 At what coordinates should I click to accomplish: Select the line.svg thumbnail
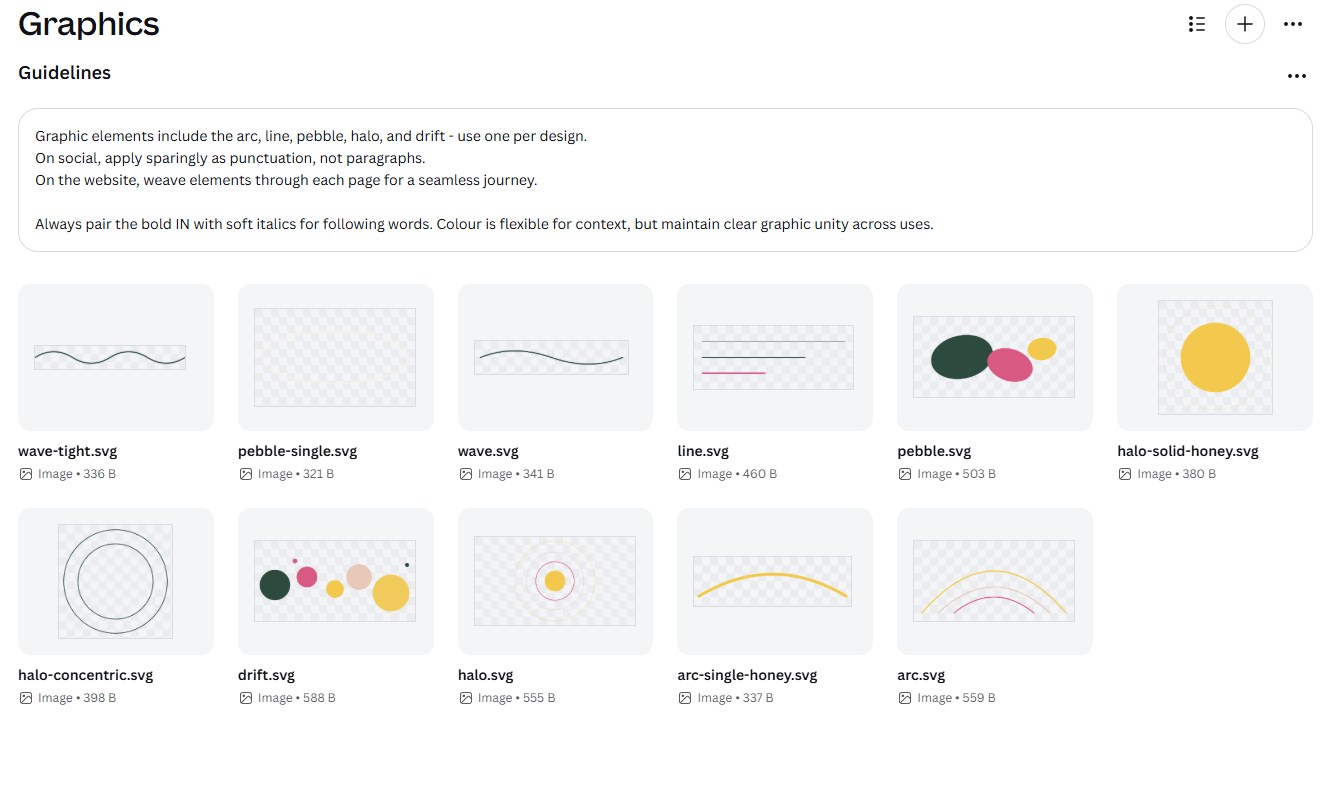(x=775, y=357)
